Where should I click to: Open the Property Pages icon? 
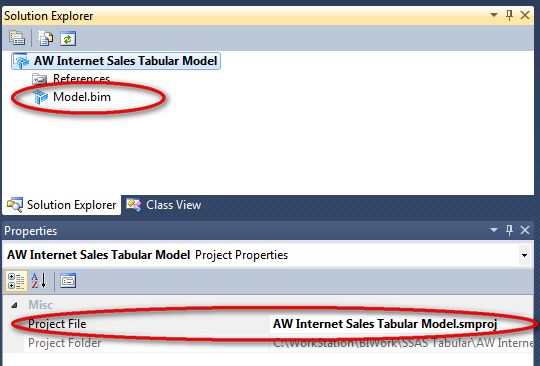coord(68,281)
